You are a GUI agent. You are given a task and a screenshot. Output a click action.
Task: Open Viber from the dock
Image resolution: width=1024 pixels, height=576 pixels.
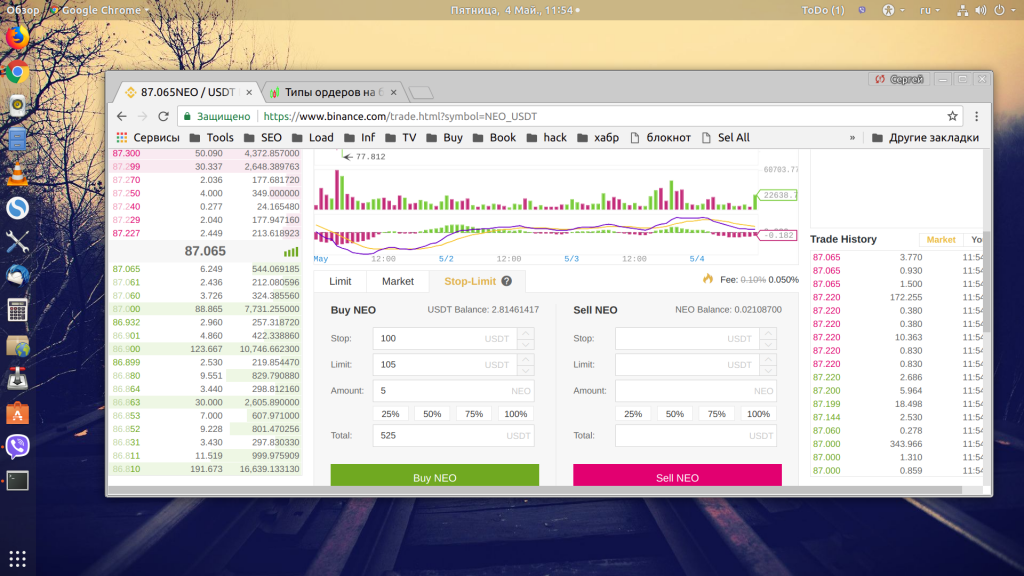(x=17, y=447)
